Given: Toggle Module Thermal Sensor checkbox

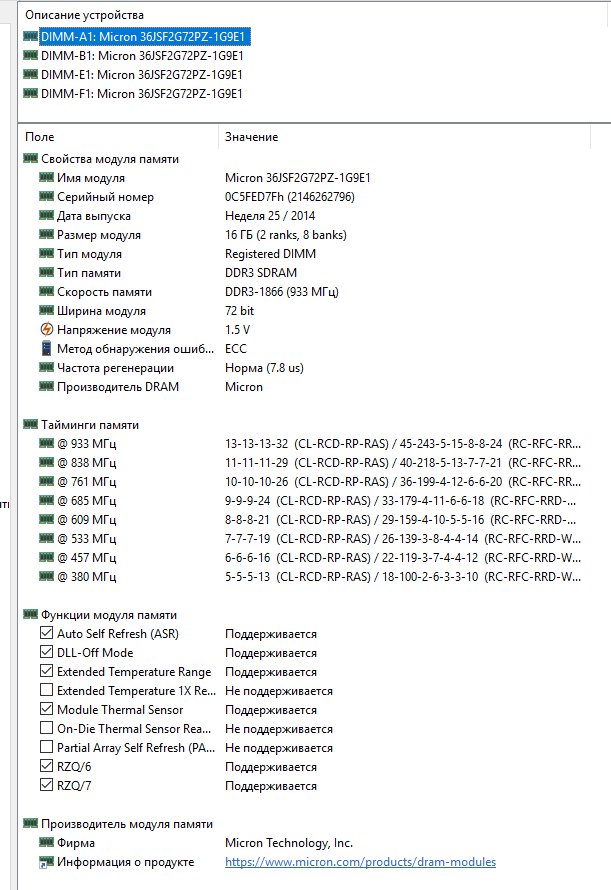Looking at the screenshot, I should click(47, 709).
